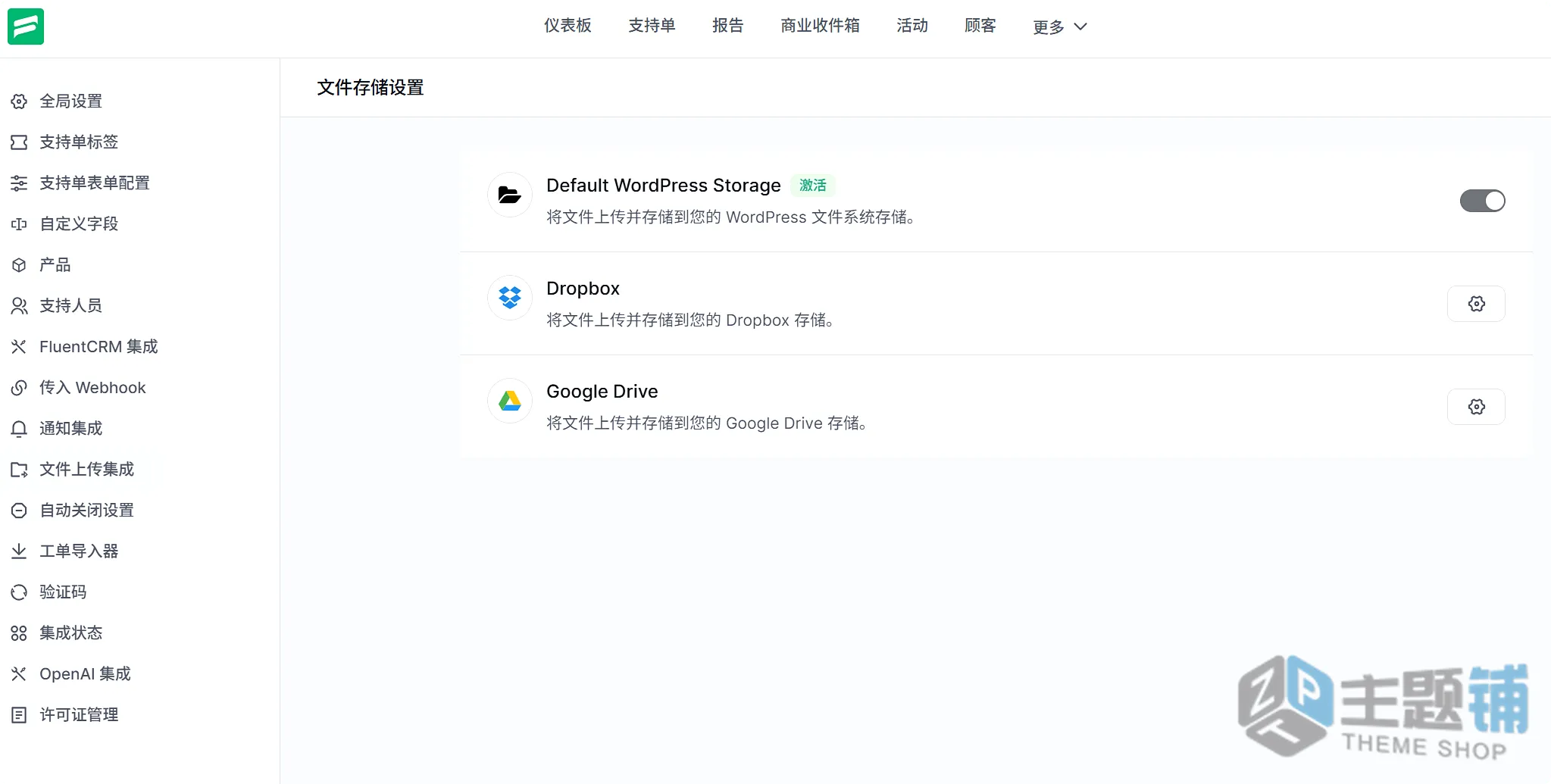
Task: Open the 验证码 sidebar link
Action: (63, 592)
